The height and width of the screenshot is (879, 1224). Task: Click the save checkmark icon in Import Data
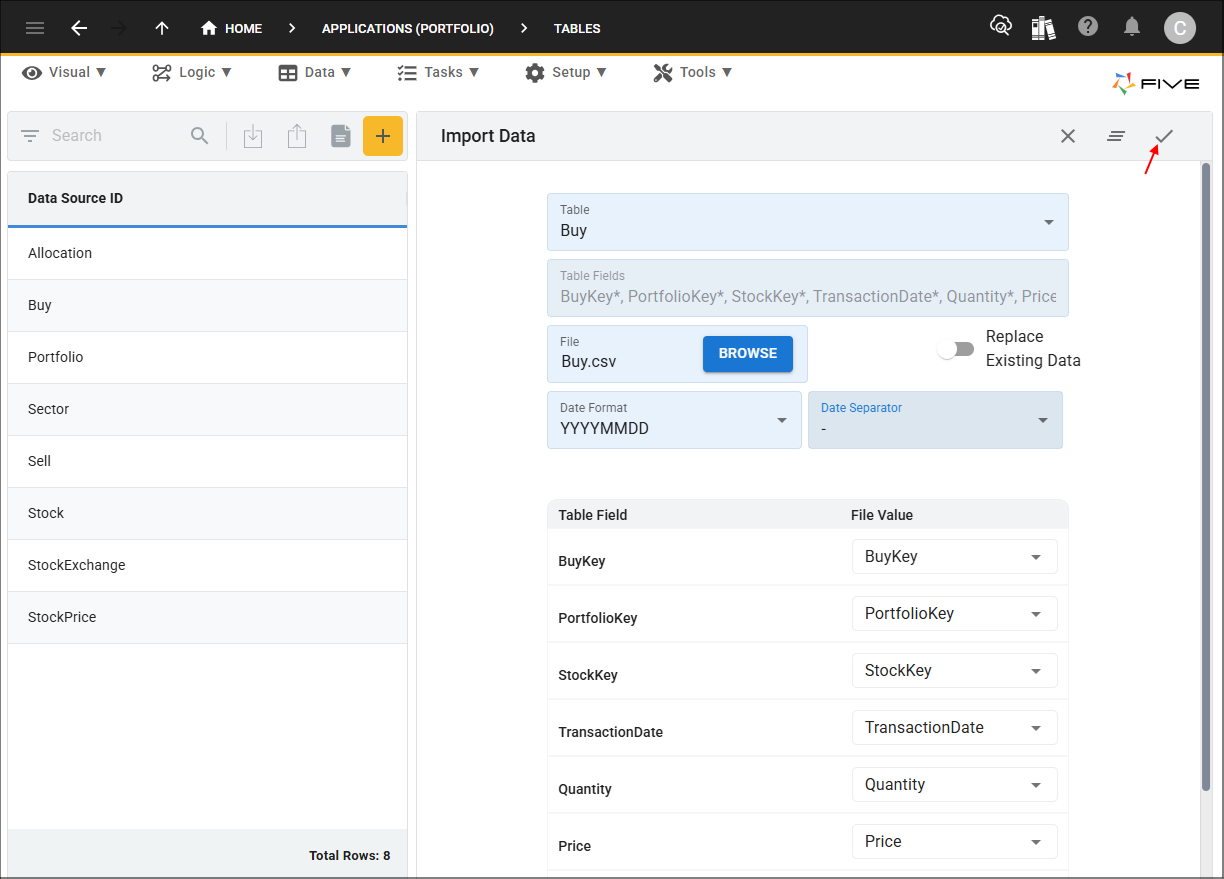coord(1164,136)
